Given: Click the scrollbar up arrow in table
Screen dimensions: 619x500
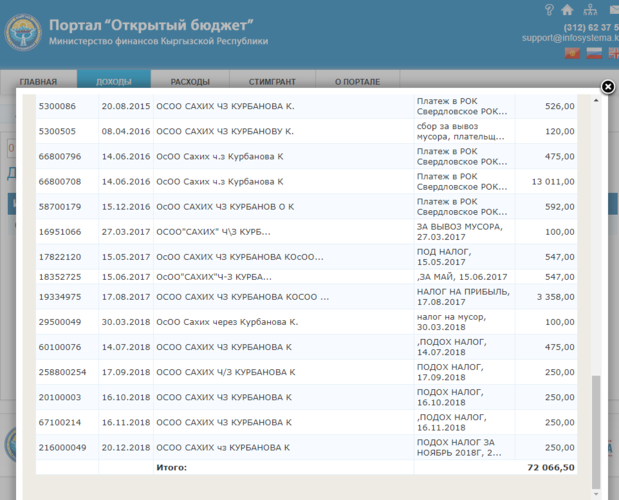Looking at the screenshot, I should pyautogui.click(x=597, y=98).
